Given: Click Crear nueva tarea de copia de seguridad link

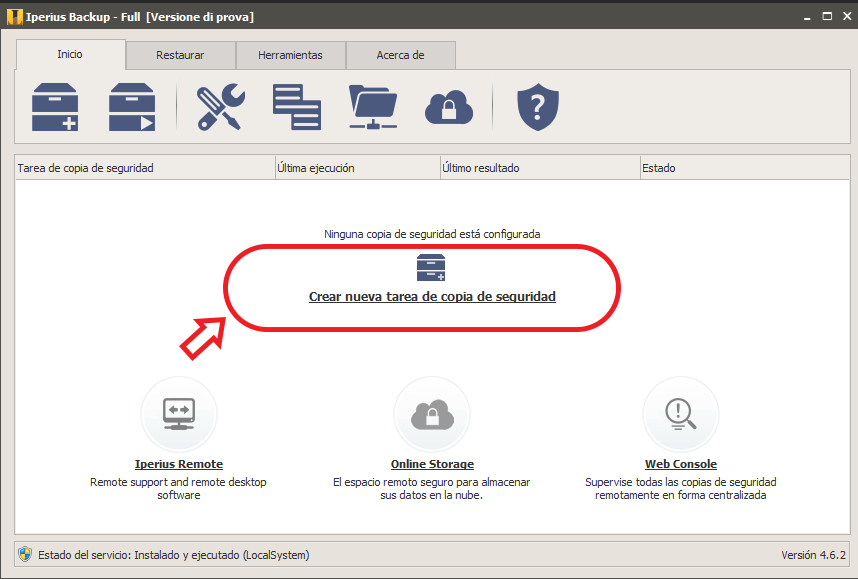Looking at the screenshot, I should 432,297.
